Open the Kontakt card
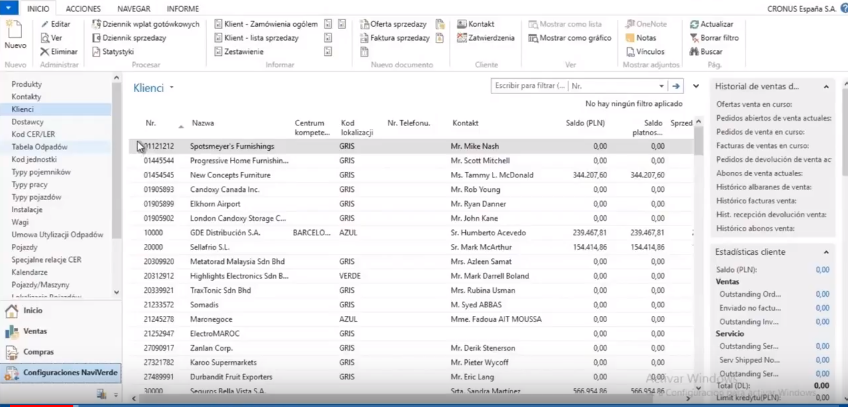Image resolution: width=848 pixels, height=407 pixels. pyautogui.click(x=475, y=24)
